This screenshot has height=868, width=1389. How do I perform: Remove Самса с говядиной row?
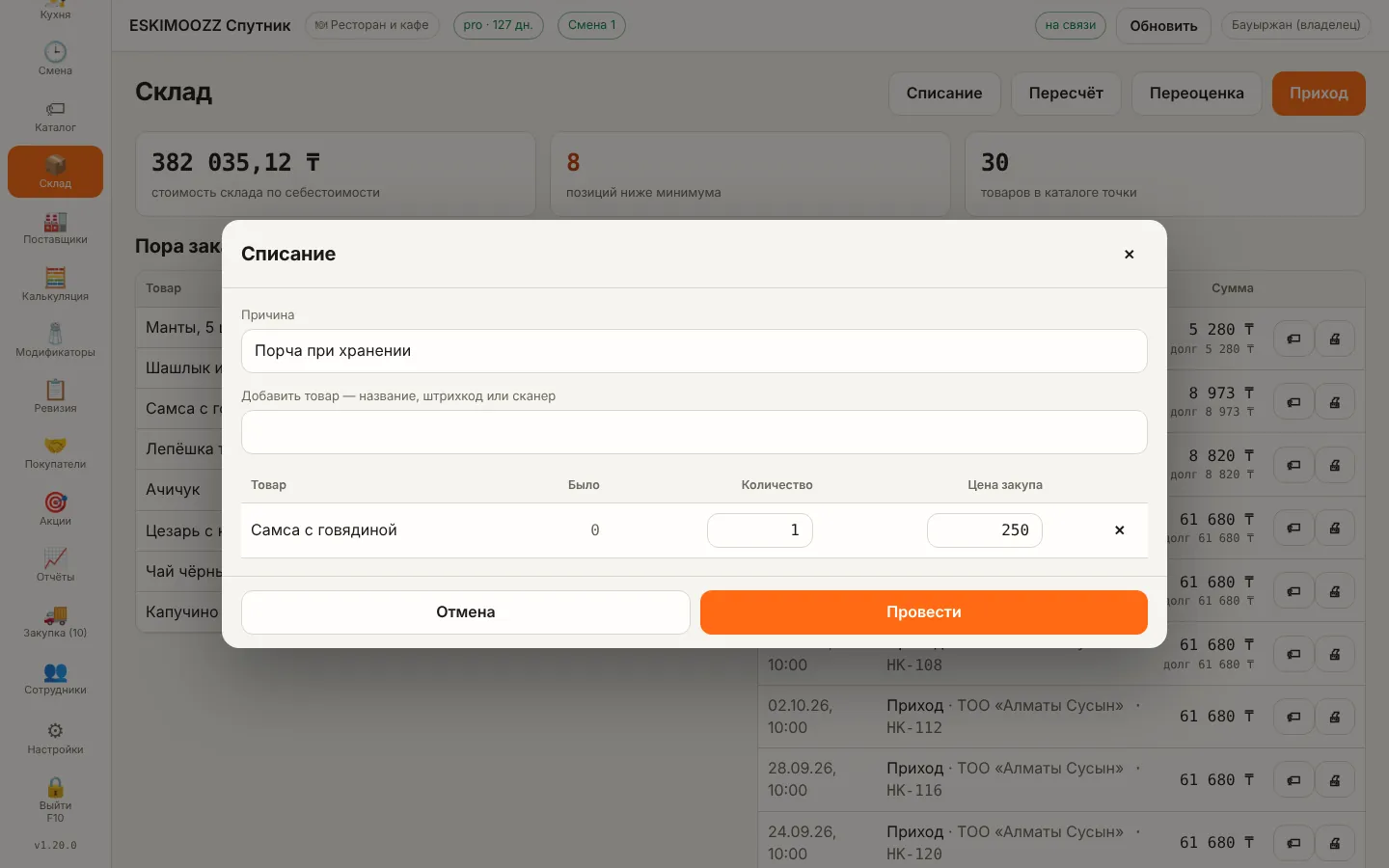click(x=1119, y=530)
